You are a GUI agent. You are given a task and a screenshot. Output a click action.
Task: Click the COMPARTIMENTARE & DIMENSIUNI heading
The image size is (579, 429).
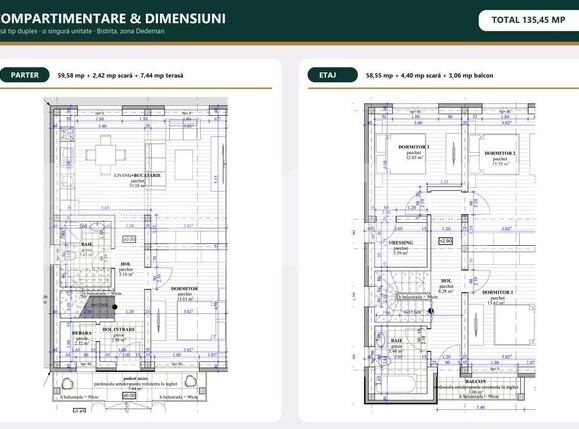(x=112, y=18)
